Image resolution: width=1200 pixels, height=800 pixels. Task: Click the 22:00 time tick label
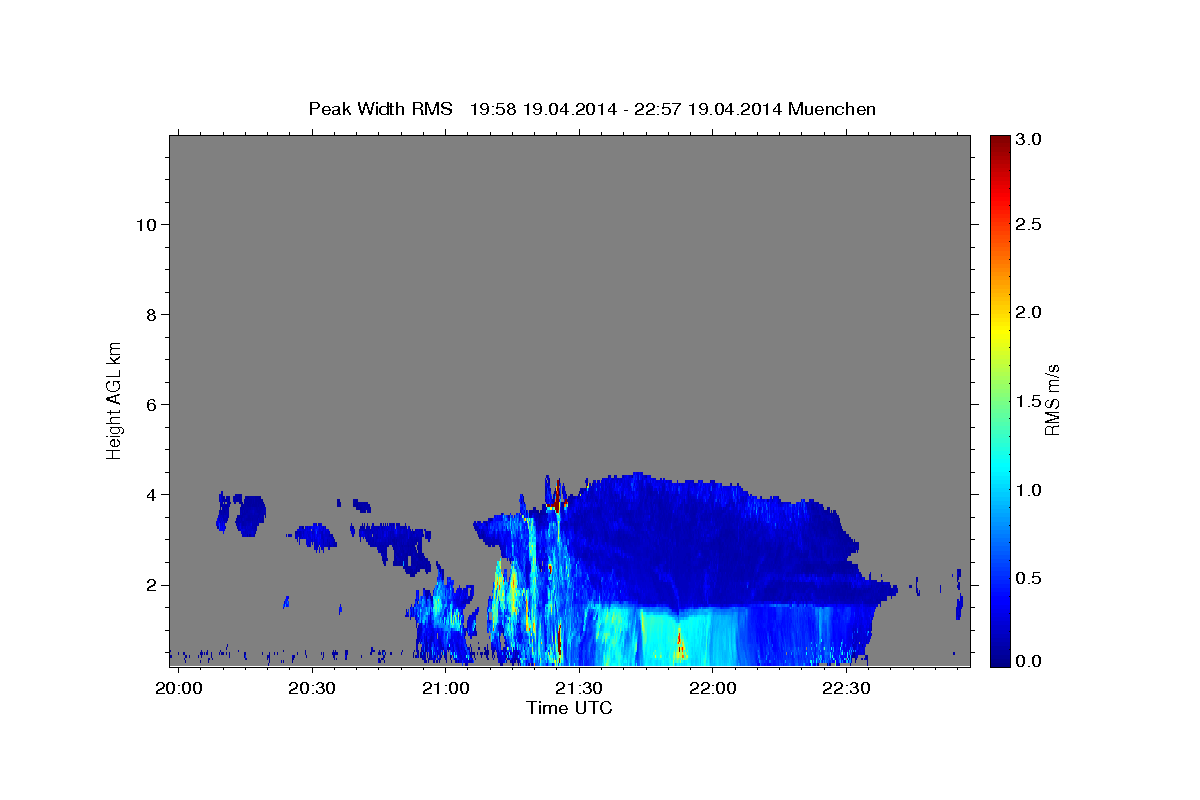712,688
